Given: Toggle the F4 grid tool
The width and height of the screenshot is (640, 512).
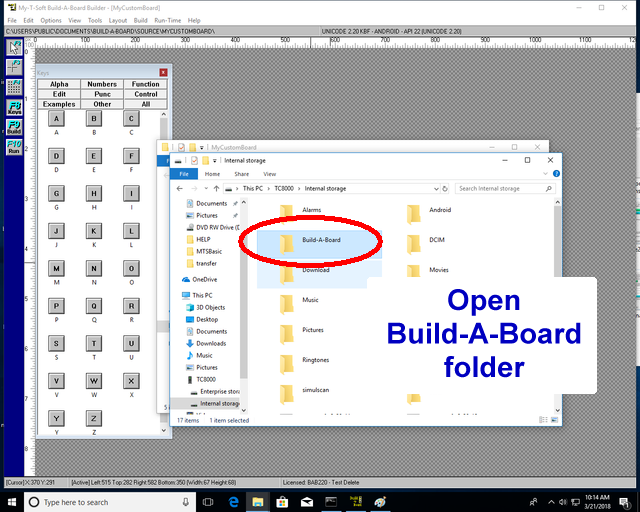Looking at the screenshot, I should pyautogui.click(x=14, y=86).
